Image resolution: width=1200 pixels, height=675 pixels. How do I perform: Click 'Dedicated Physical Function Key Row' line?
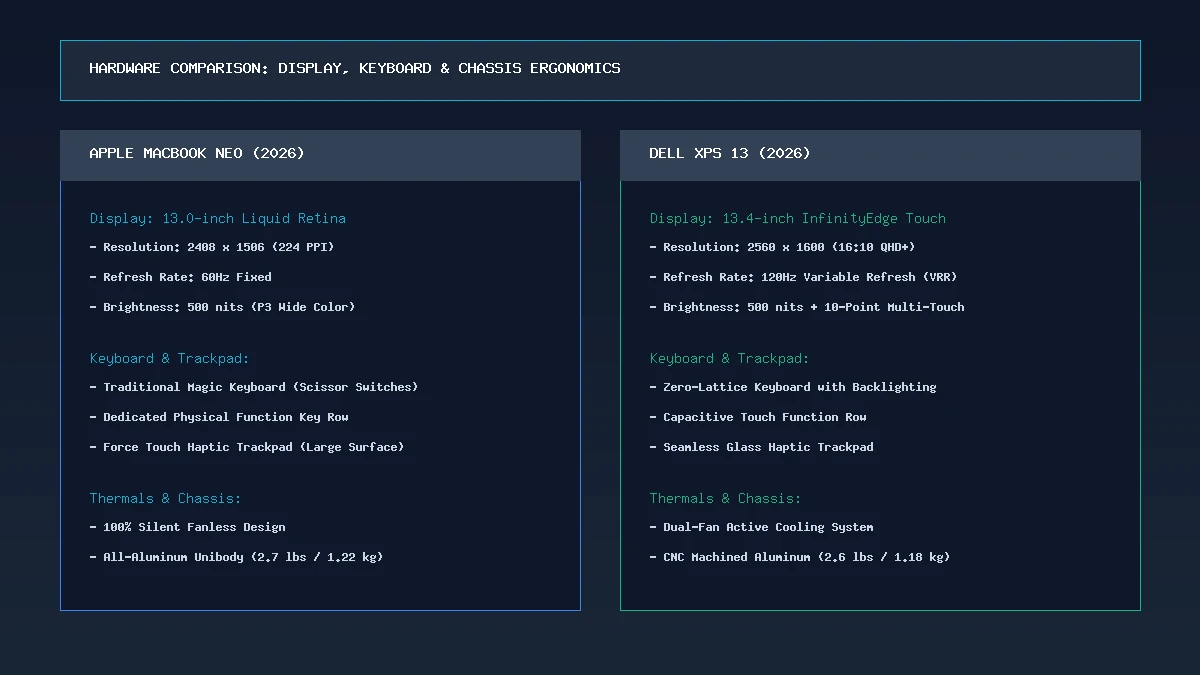(x=219, y=417)
